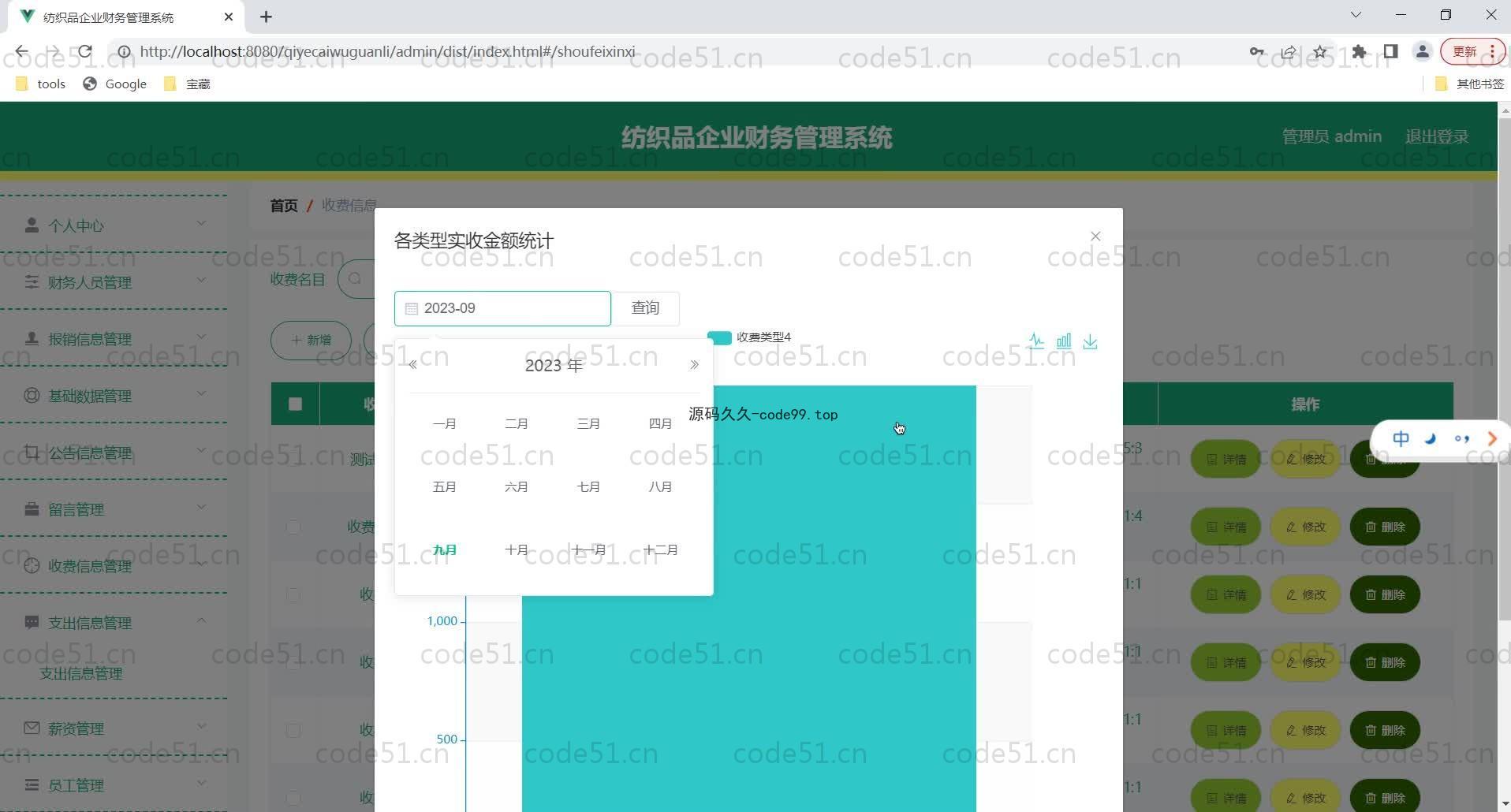Bookmark page with star icon

[1320, 52]
